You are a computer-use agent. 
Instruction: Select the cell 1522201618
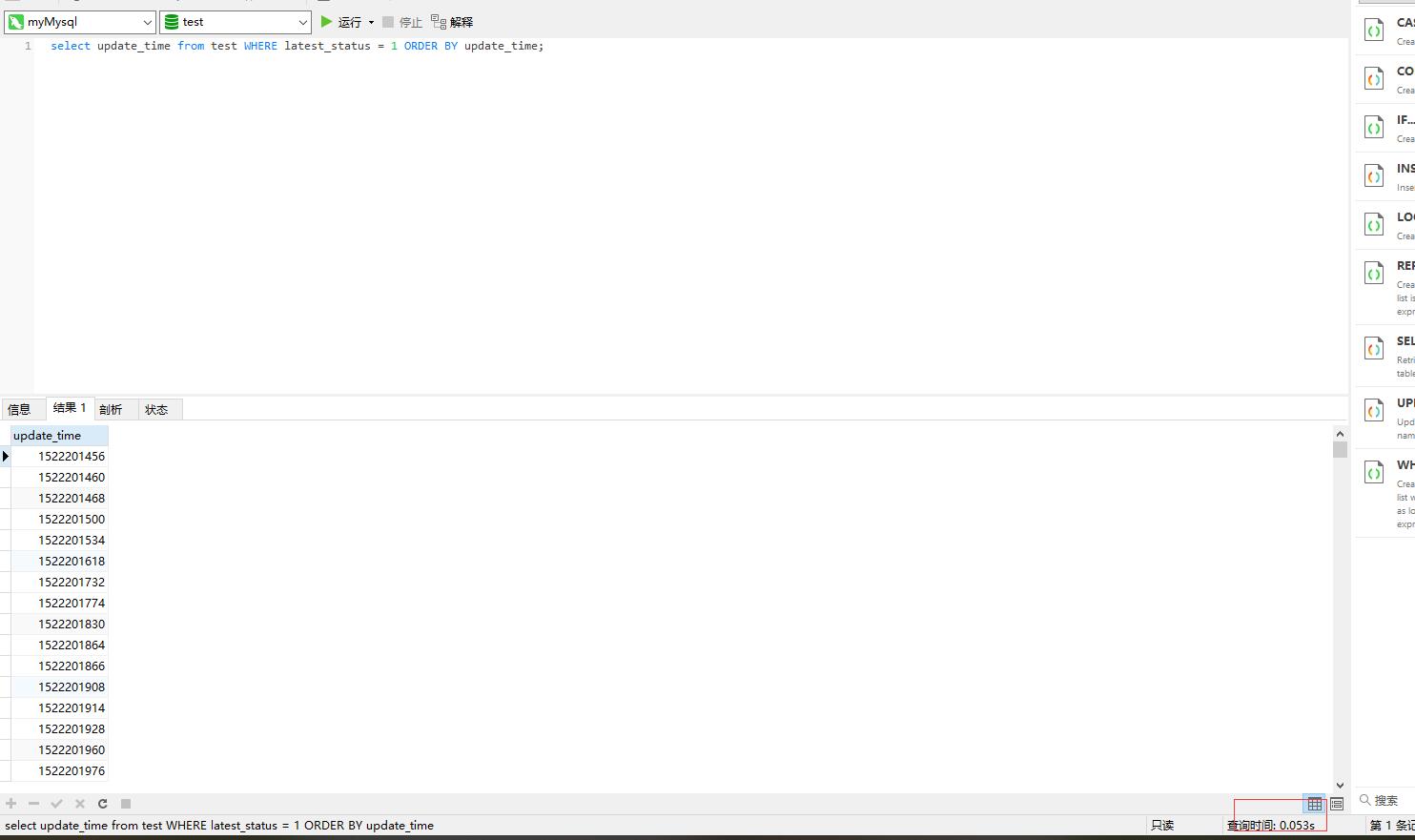[59, 562]
